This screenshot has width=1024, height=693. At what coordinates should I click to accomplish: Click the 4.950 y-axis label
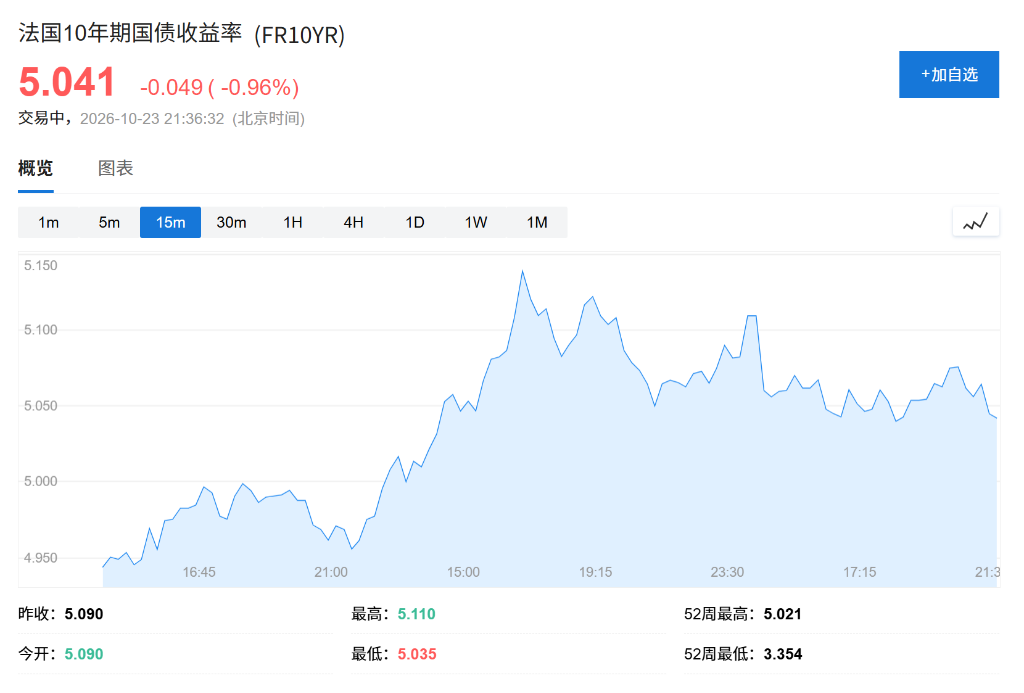tap(40, 558)
